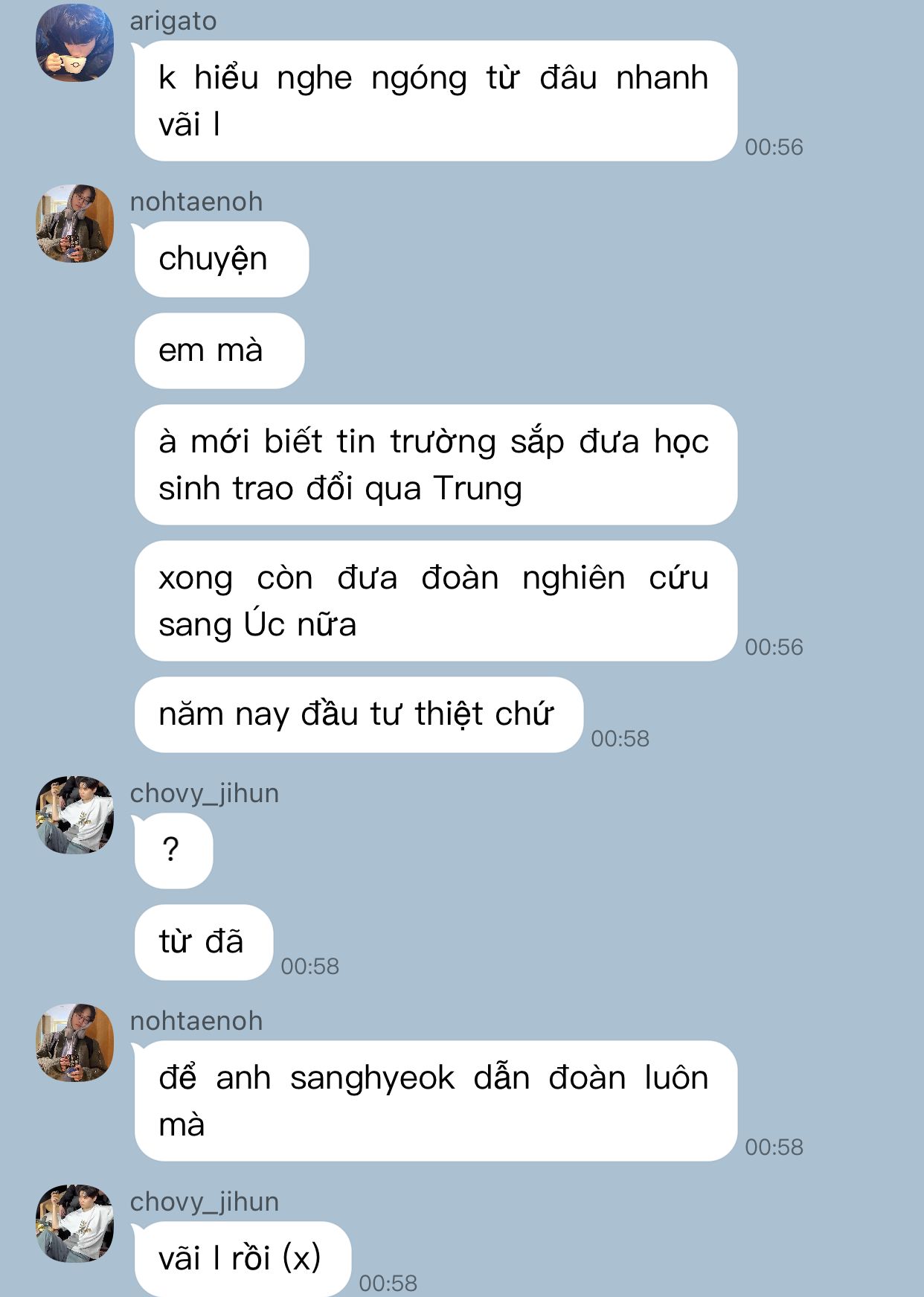924x1297 pixels.
Task: Tap chovy_jihun name above 'vãi l rồi'
Action: [x=205, y=1202]
